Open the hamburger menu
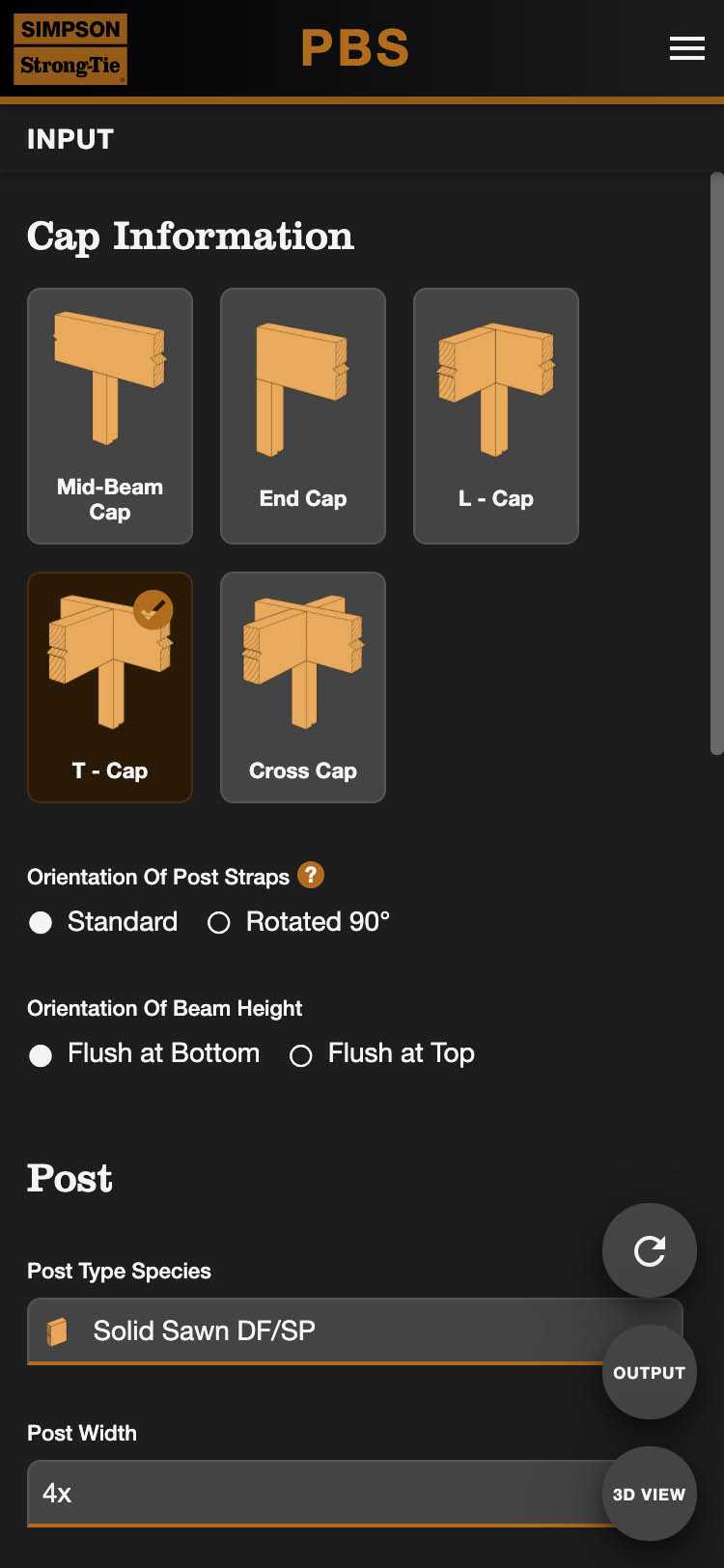Image resolution: width=724 pixels, height=1568 pixels. pos(686,48)
